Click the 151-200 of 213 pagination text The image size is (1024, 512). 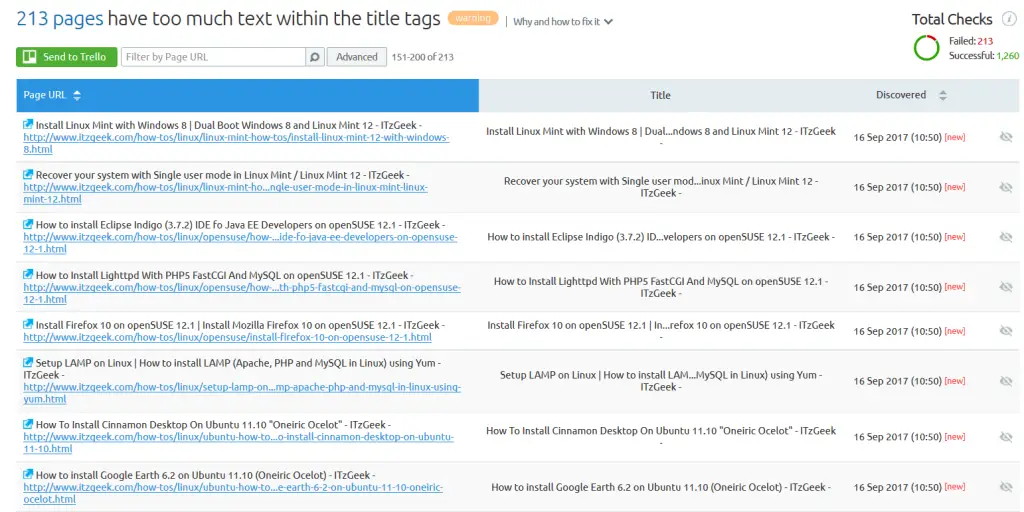coord(423,57)
